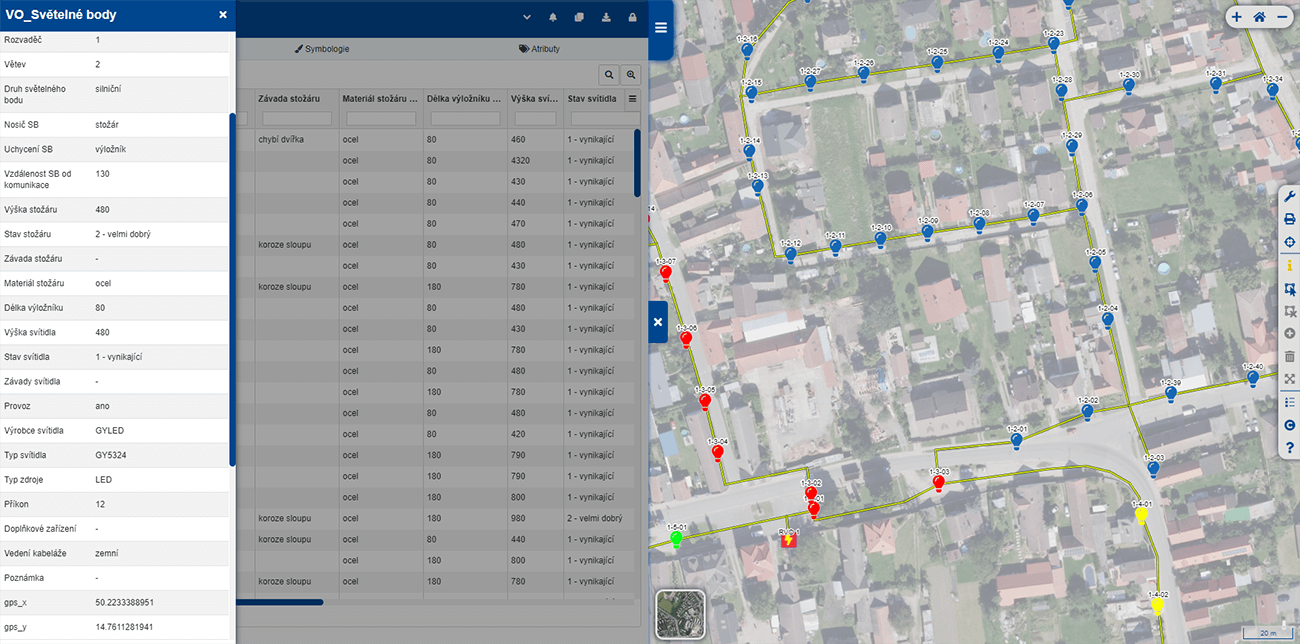Click the basemap satellite thumbnail
Image resolution: width=1300 pixels, height=644 pixels.
click(680, 614)
